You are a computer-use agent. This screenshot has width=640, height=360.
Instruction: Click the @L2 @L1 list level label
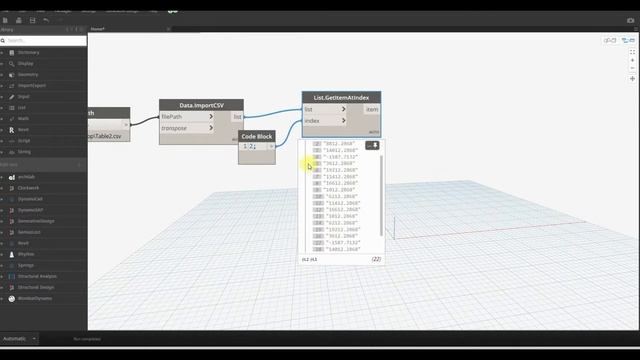coord(309,259)
